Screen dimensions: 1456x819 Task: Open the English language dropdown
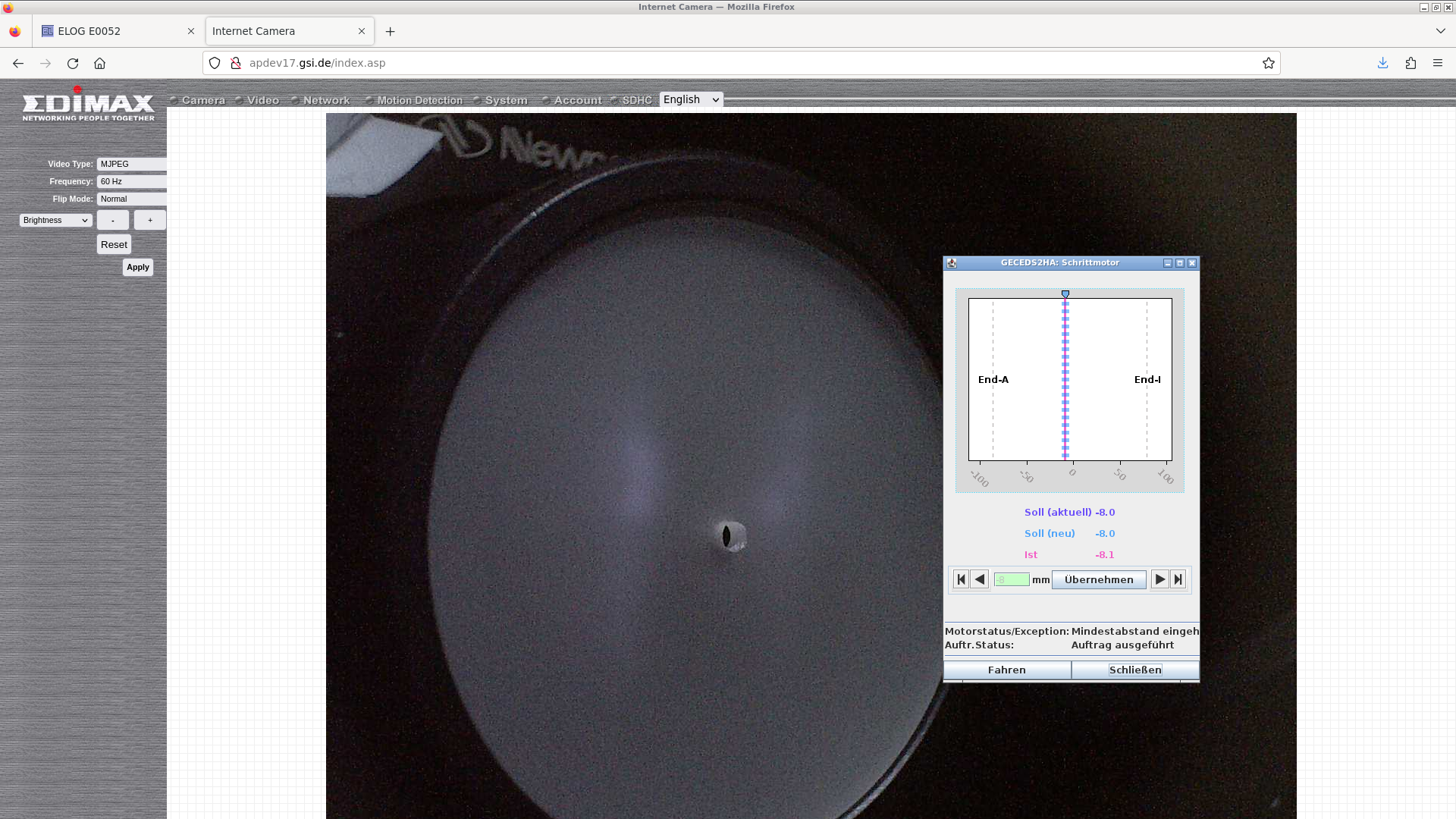click(x=691, y=99)
